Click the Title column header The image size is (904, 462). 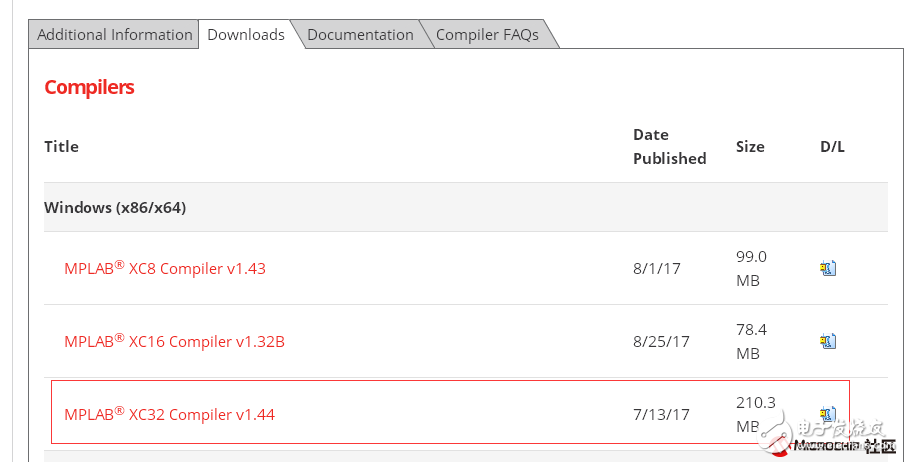61,146
